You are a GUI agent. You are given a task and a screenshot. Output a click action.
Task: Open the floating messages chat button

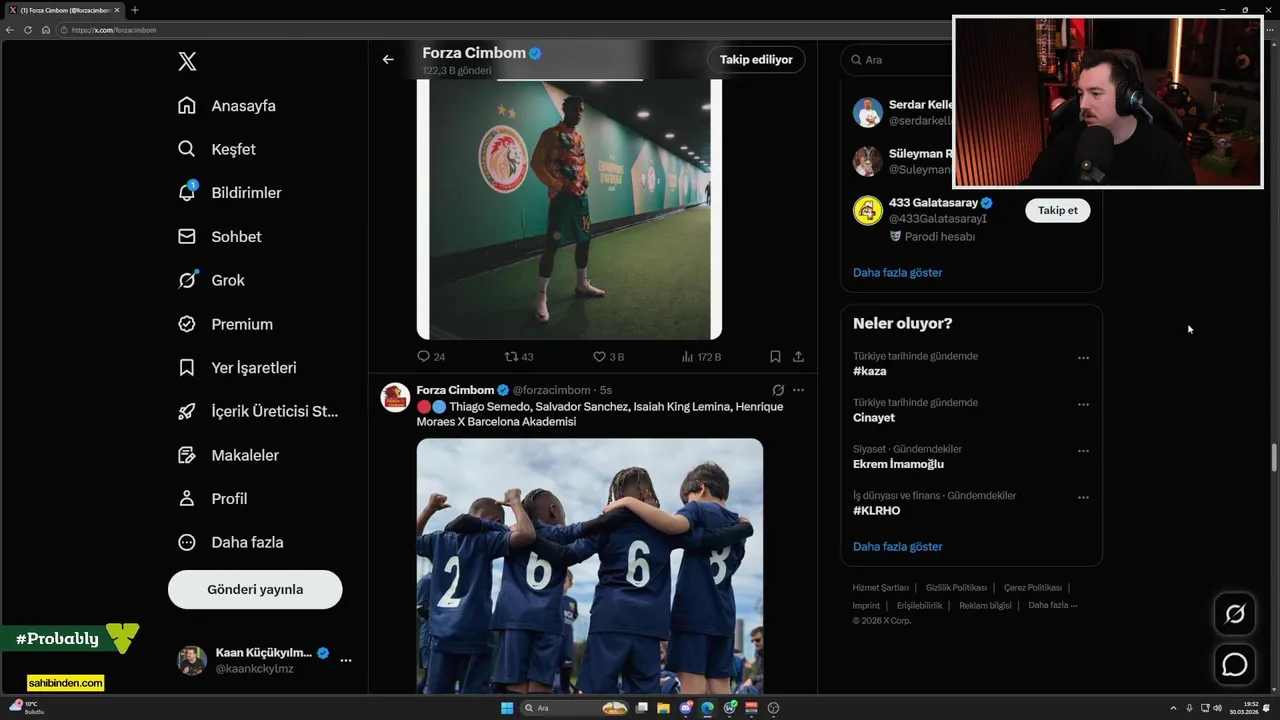(1235, 664)
